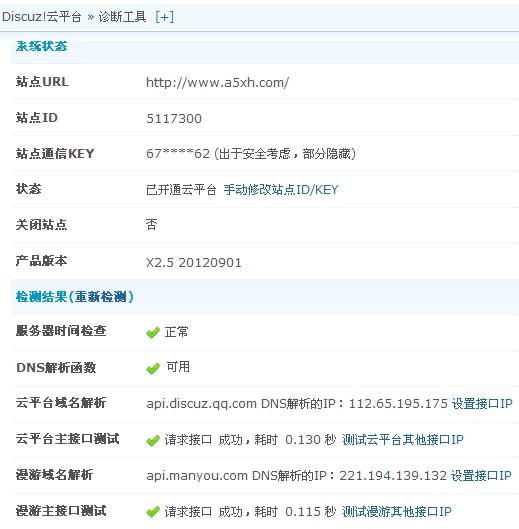Click the 云平台域名解析 row label
Image resolution: width=519 pixels, height=529 pixels.
coord(61,402)
